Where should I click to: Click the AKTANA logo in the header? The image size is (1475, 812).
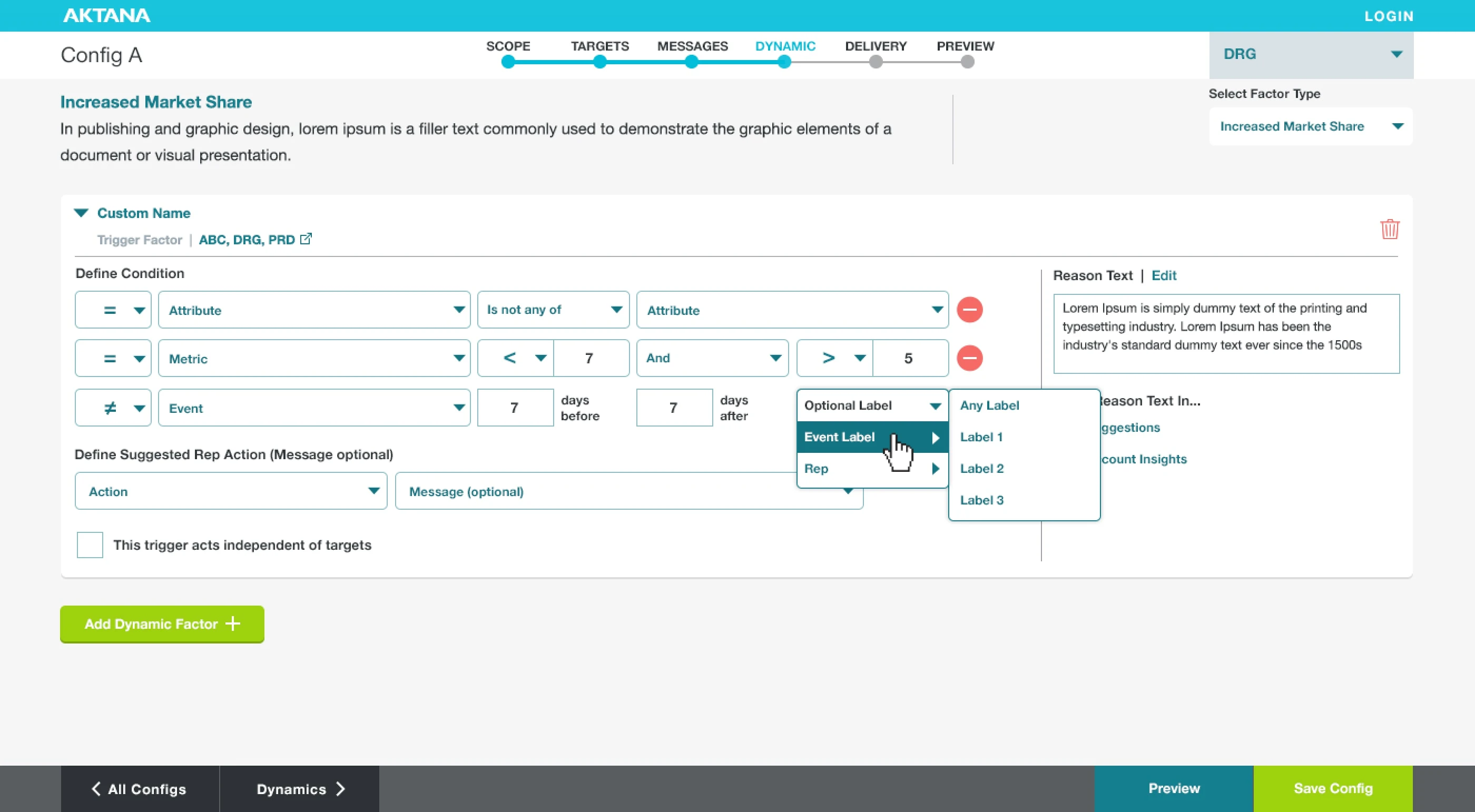(106, 15)
